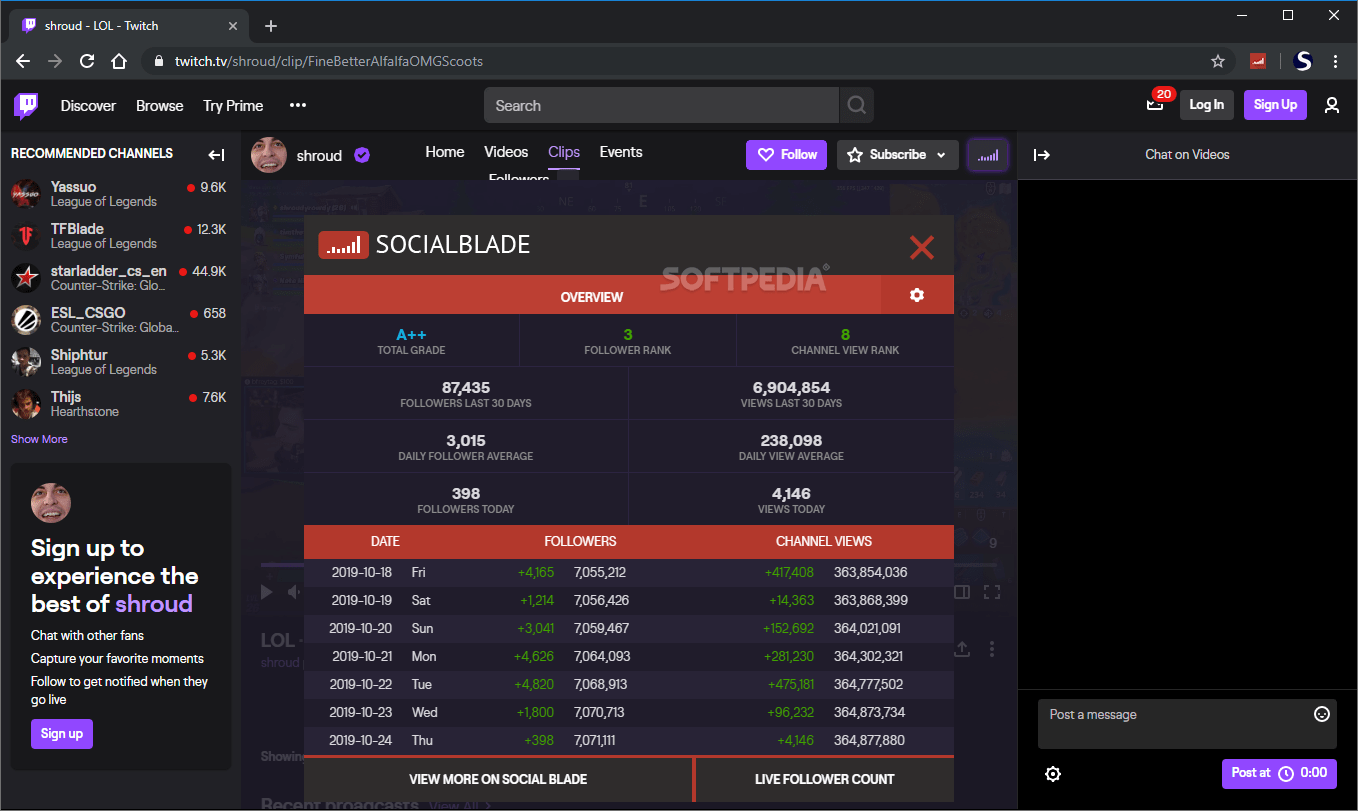Open the ESL_CSGO channel
This screenshot has height=811, width=1358.
pos(120,320)
